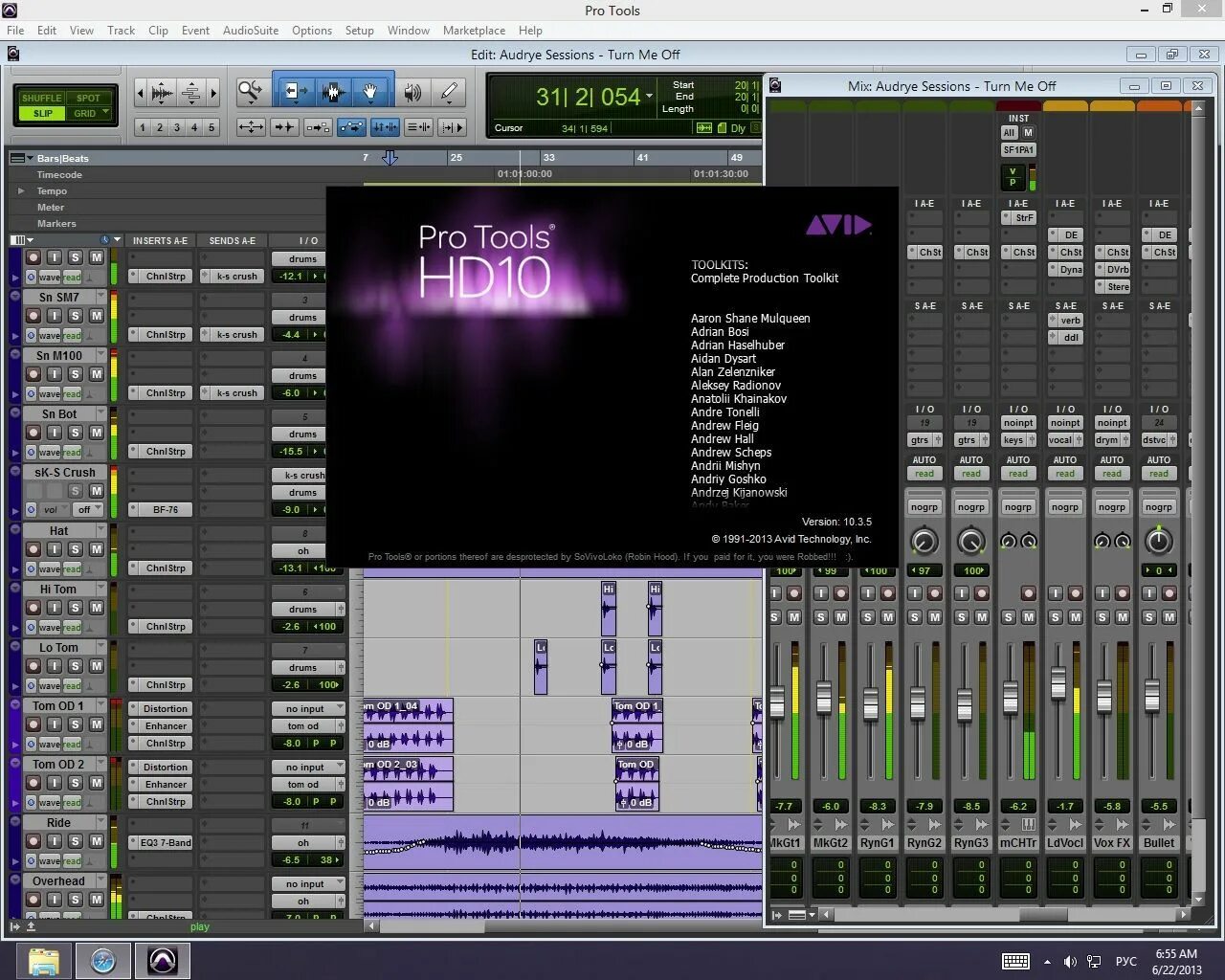Open Safari from the taskbar
This screenshot has height=980, width=1225.
102,960
